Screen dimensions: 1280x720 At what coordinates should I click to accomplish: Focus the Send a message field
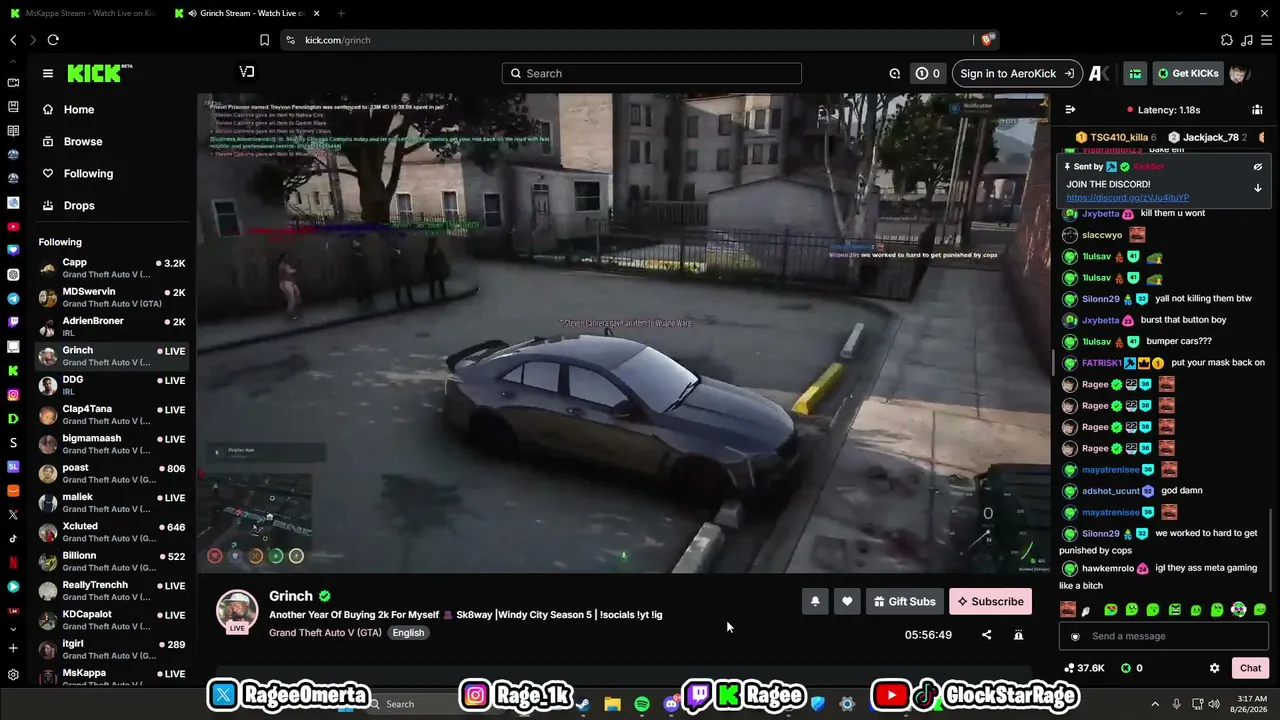click(1164, 636)
